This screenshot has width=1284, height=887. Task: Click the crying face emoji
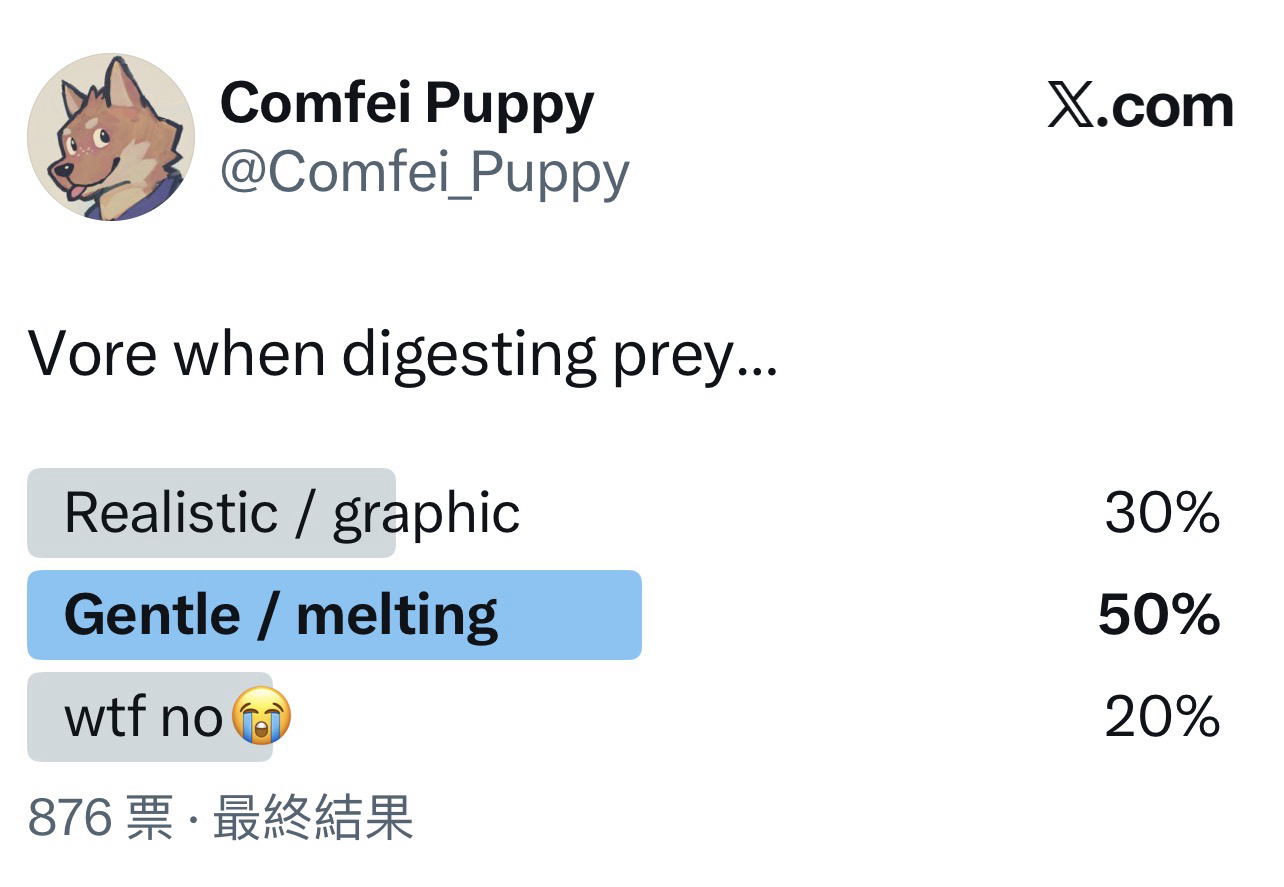click(x=262, y=717)
